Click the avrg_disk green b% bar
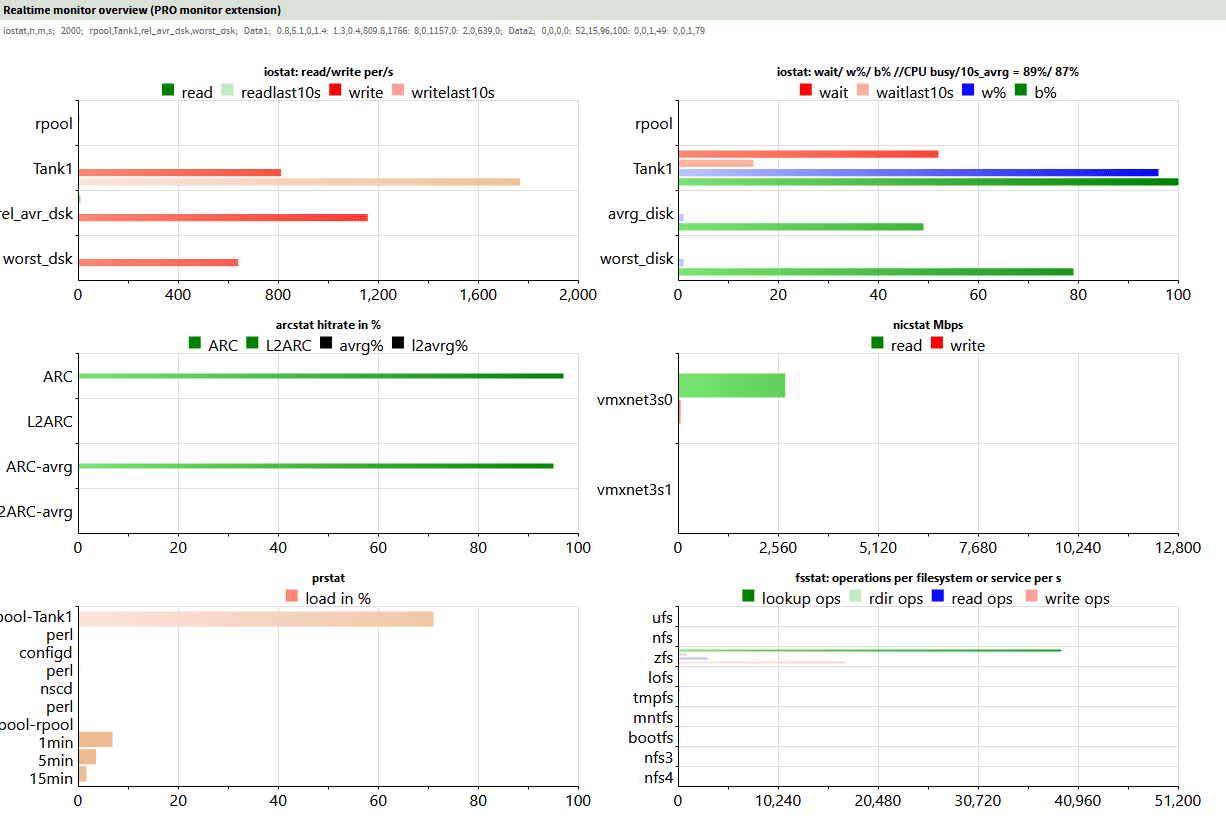 (x=801, y=227)
